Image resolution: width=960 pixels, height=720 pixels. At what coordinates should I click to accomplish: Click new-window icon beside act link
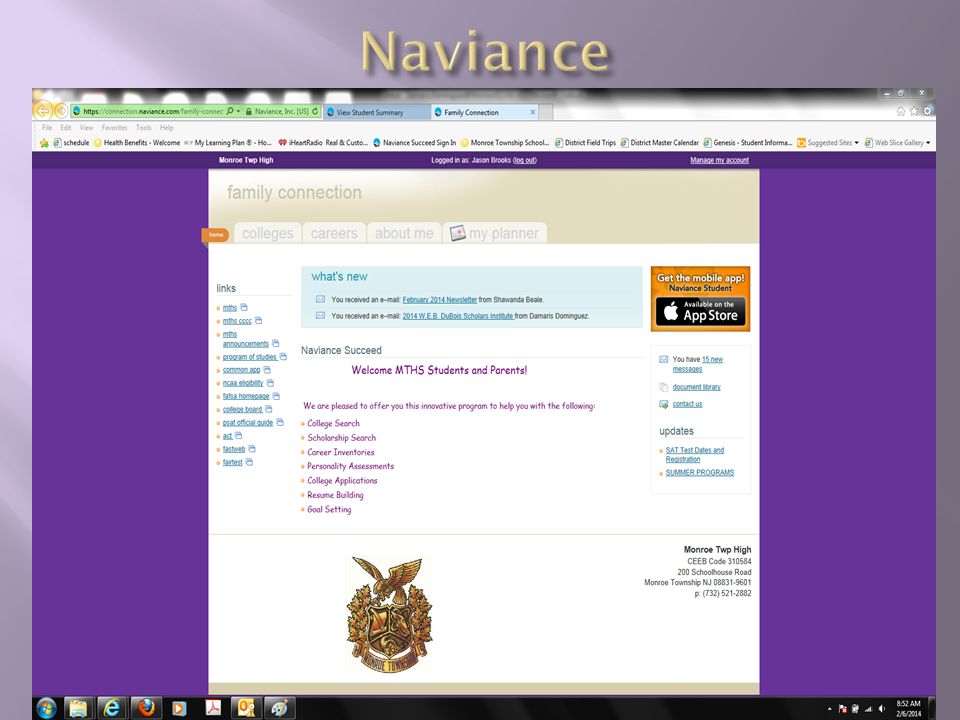(x=239, y=435)
